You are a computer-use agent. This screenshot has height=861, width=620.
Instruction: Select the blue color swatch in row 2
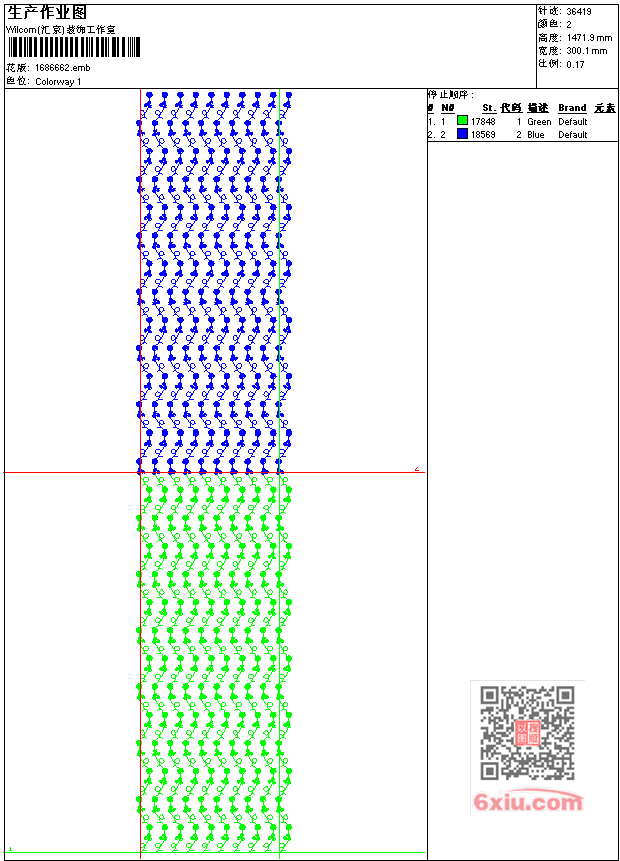coord(462,134)
